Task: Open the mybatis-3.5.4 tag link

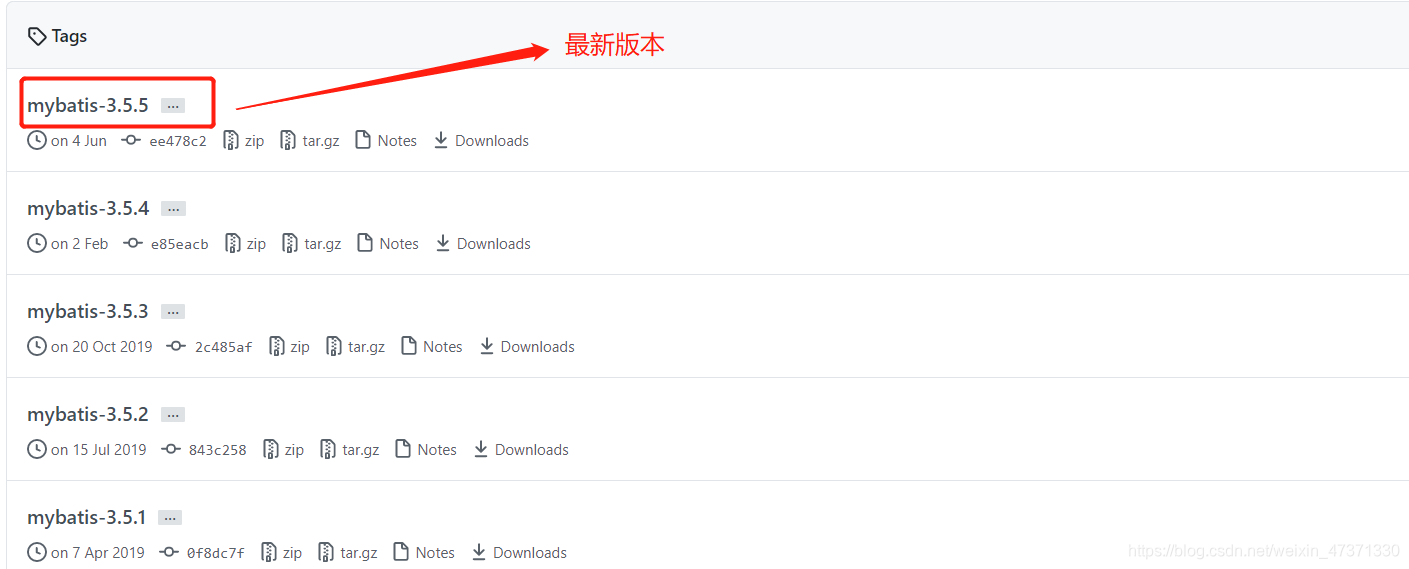Action: 88,208
